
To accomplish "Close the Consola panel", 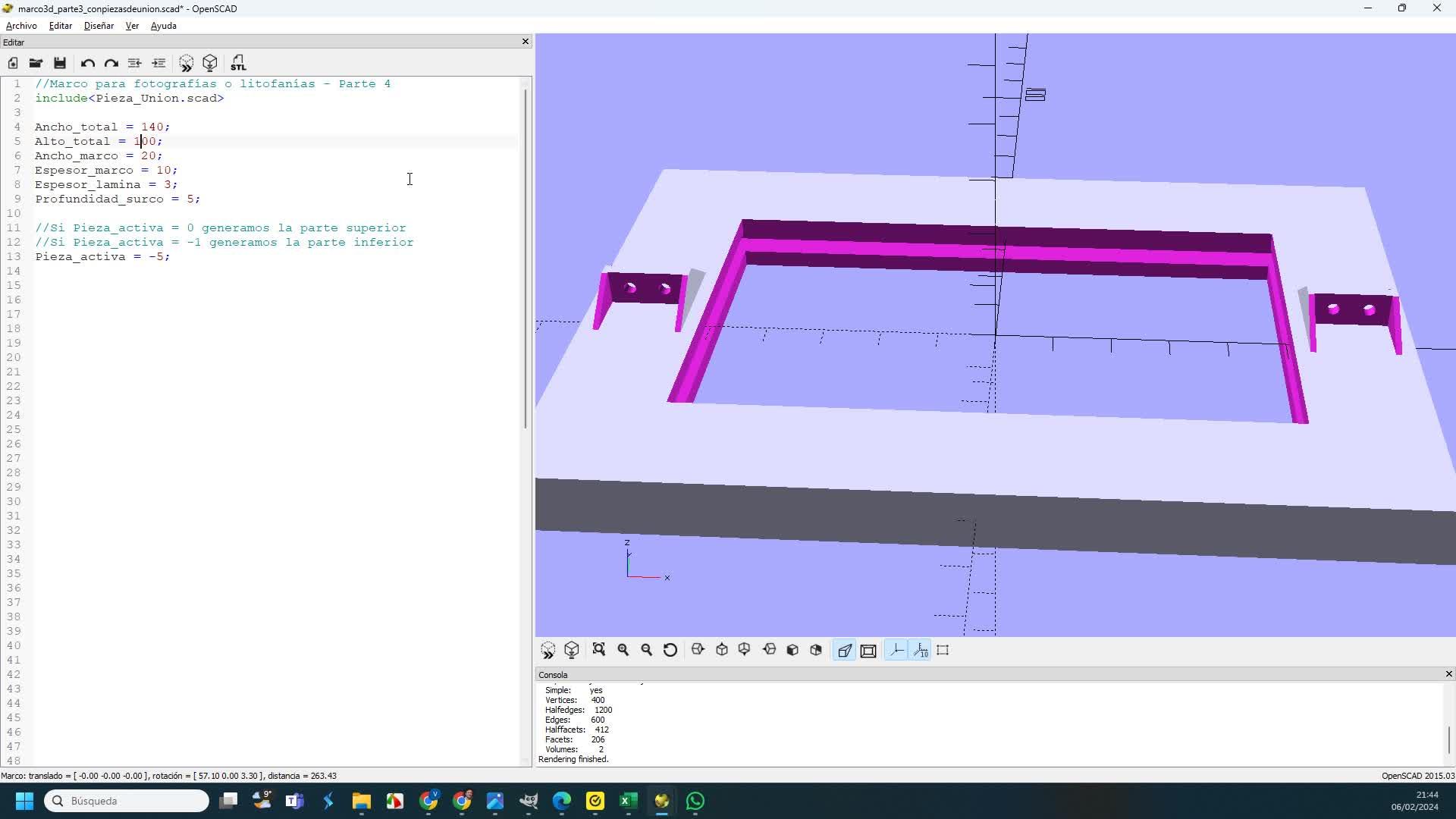I will pos(1448,674).
